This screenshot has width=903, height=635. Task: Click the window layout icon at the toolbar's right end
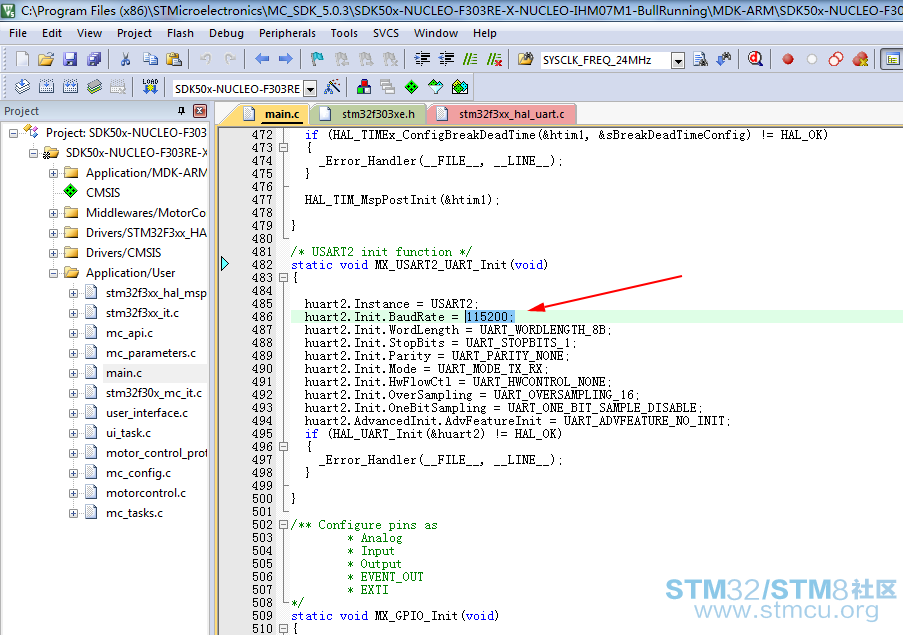pos(892,59)
